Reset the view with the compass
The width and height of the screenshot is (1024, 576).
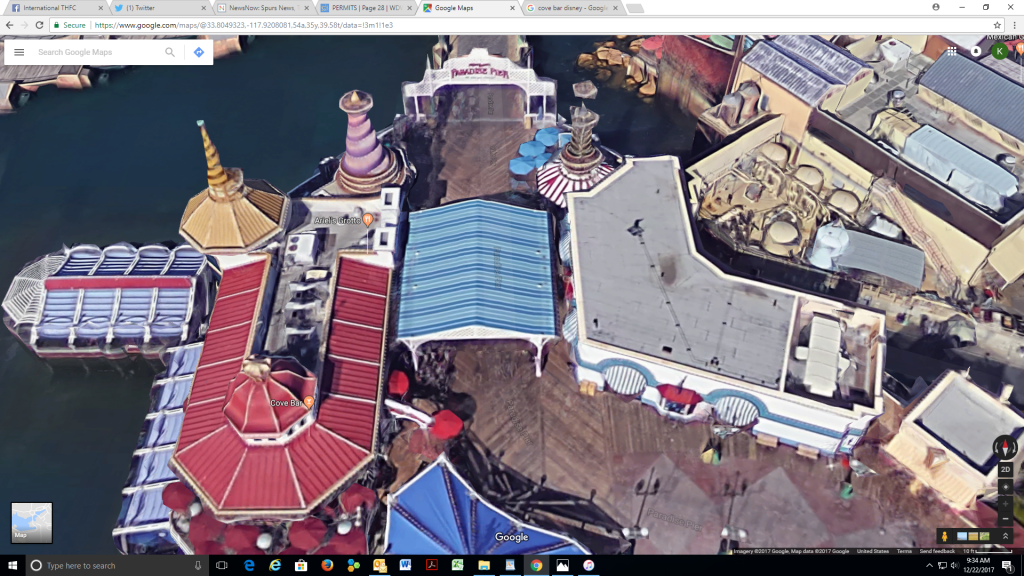[x=1005, y=447]
